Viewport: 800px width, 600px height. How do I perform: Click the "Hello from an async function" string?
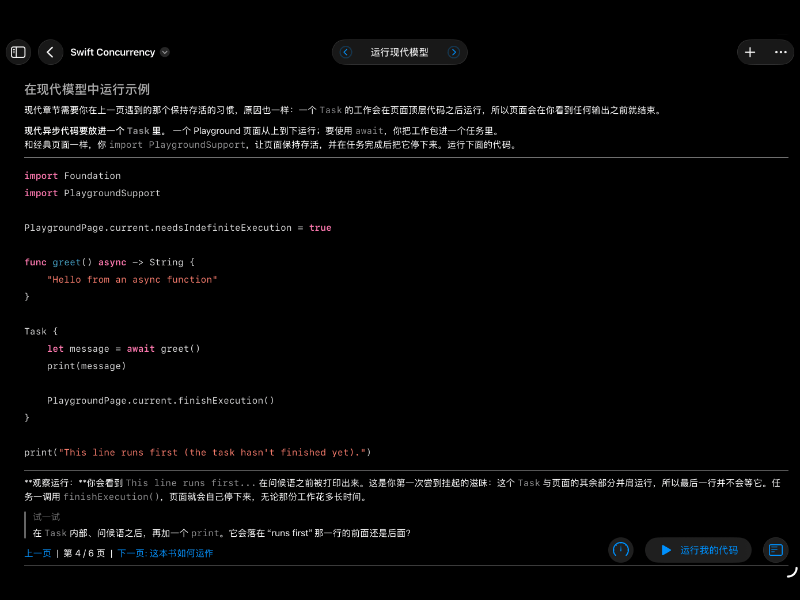tap(132, 280)
